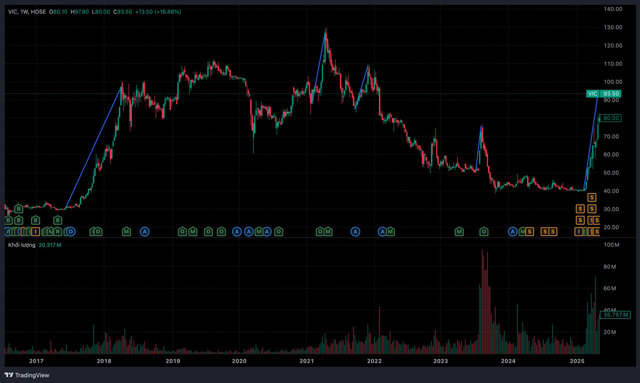Click the 35.757M volume label
The image size is (640, 383).
pos(616,315)
